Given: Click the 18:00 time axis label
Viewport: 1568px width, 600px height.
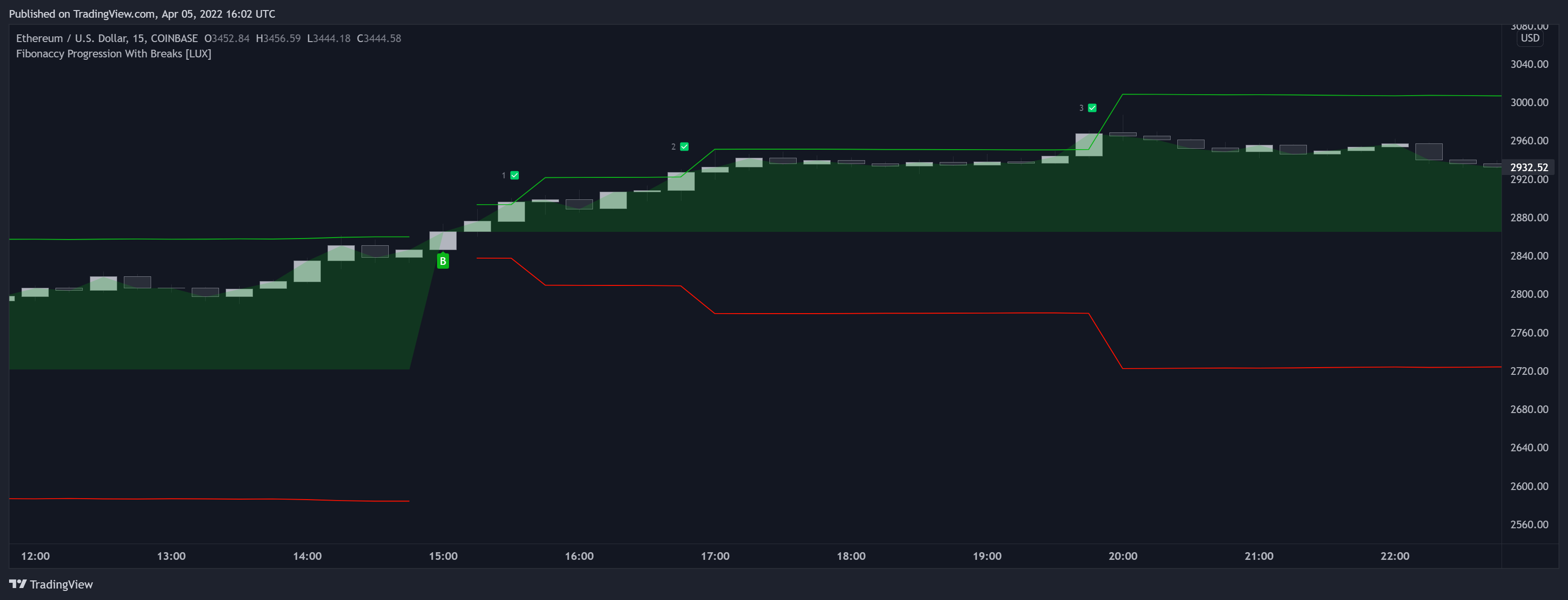Looking at the screenshot, I should 851,556.
